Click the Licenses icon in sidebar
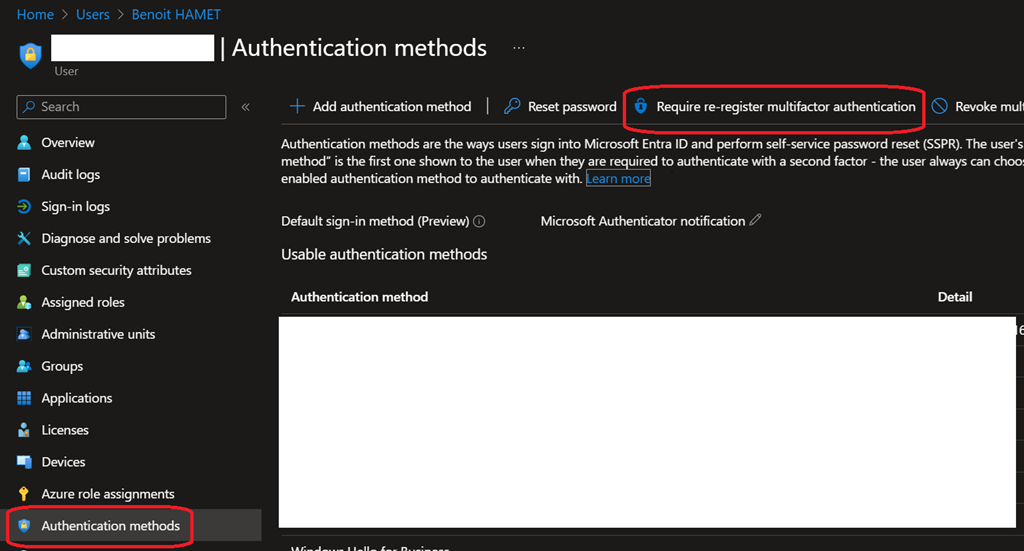This screenshot has width=1024, height=551. coord(25,430)
